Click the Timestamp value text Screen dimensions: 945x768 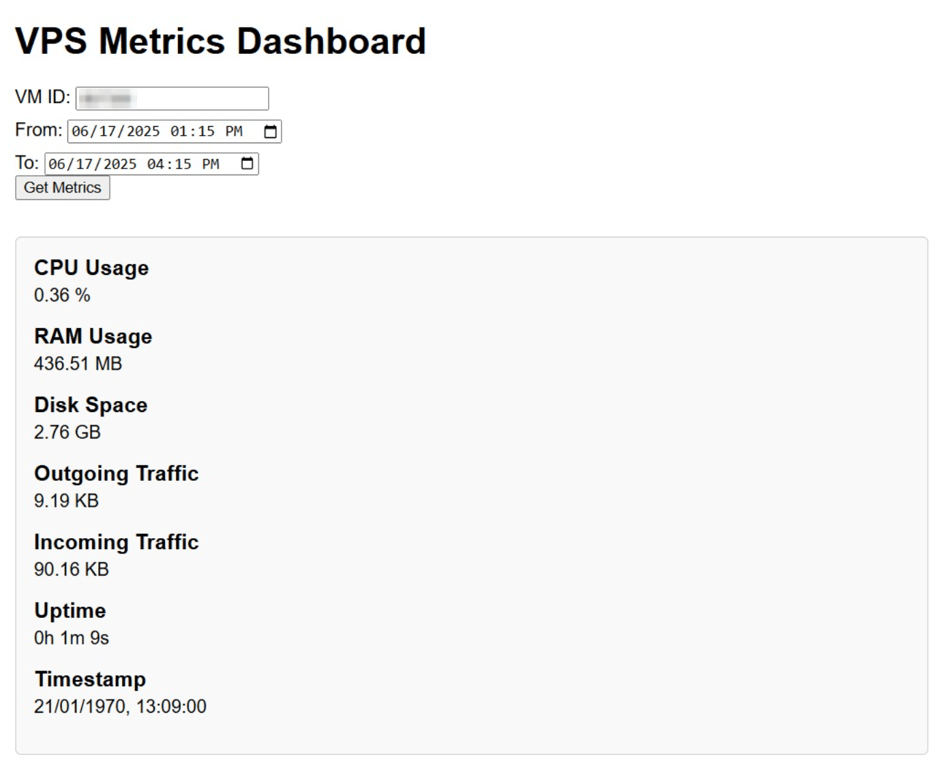click(121, 706)
